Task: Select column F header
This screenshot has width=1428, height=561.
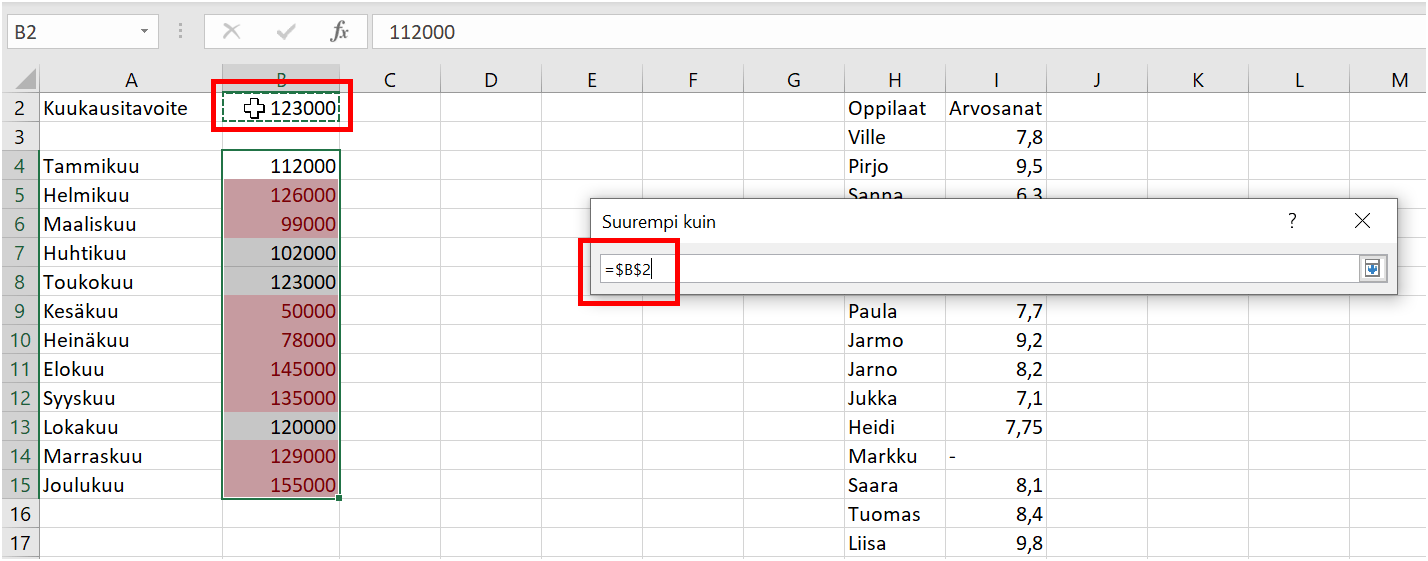Action: pyautogui.click(x=692, y=81)
